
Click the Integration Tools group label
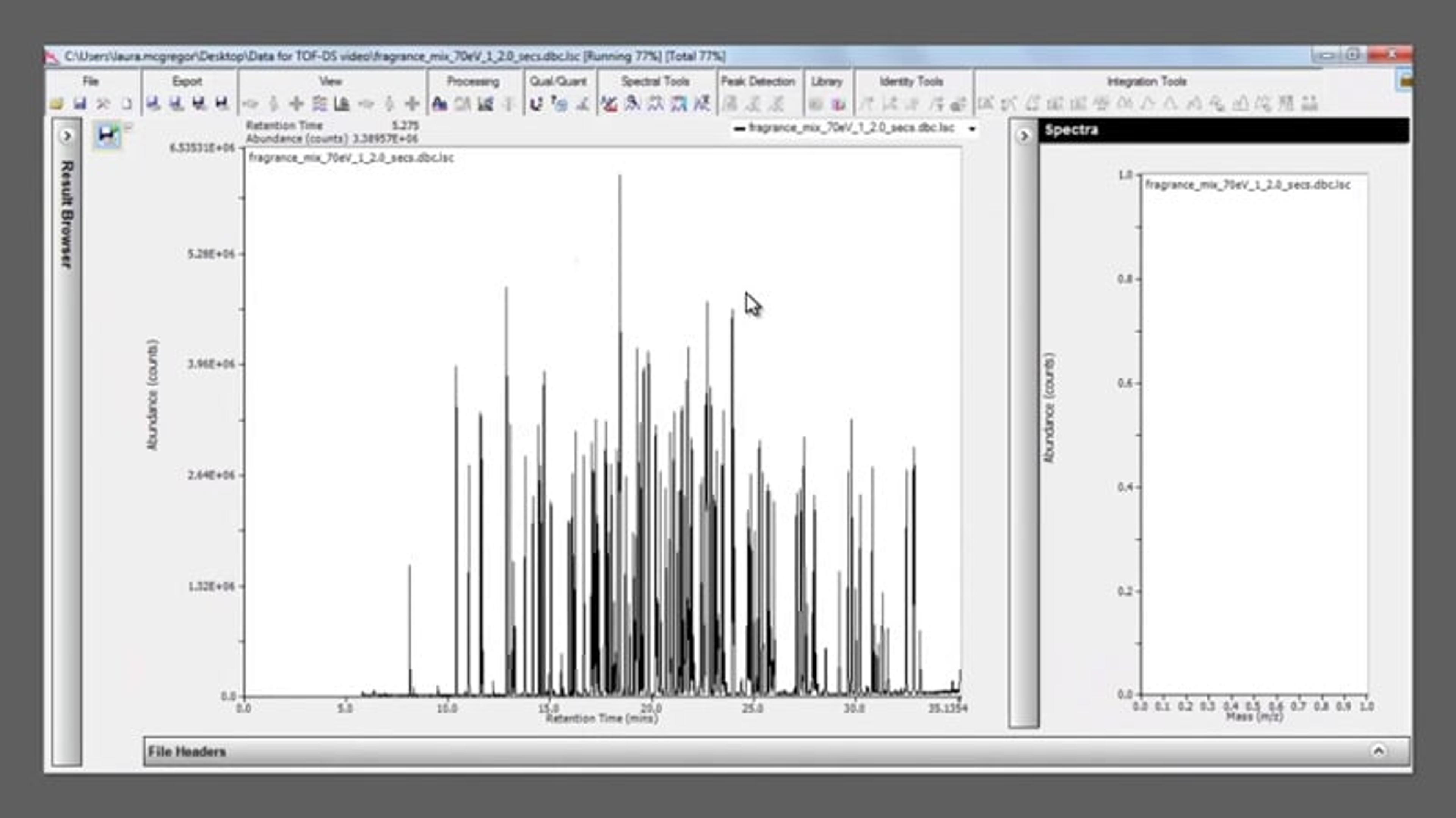tap(1146, 82)
